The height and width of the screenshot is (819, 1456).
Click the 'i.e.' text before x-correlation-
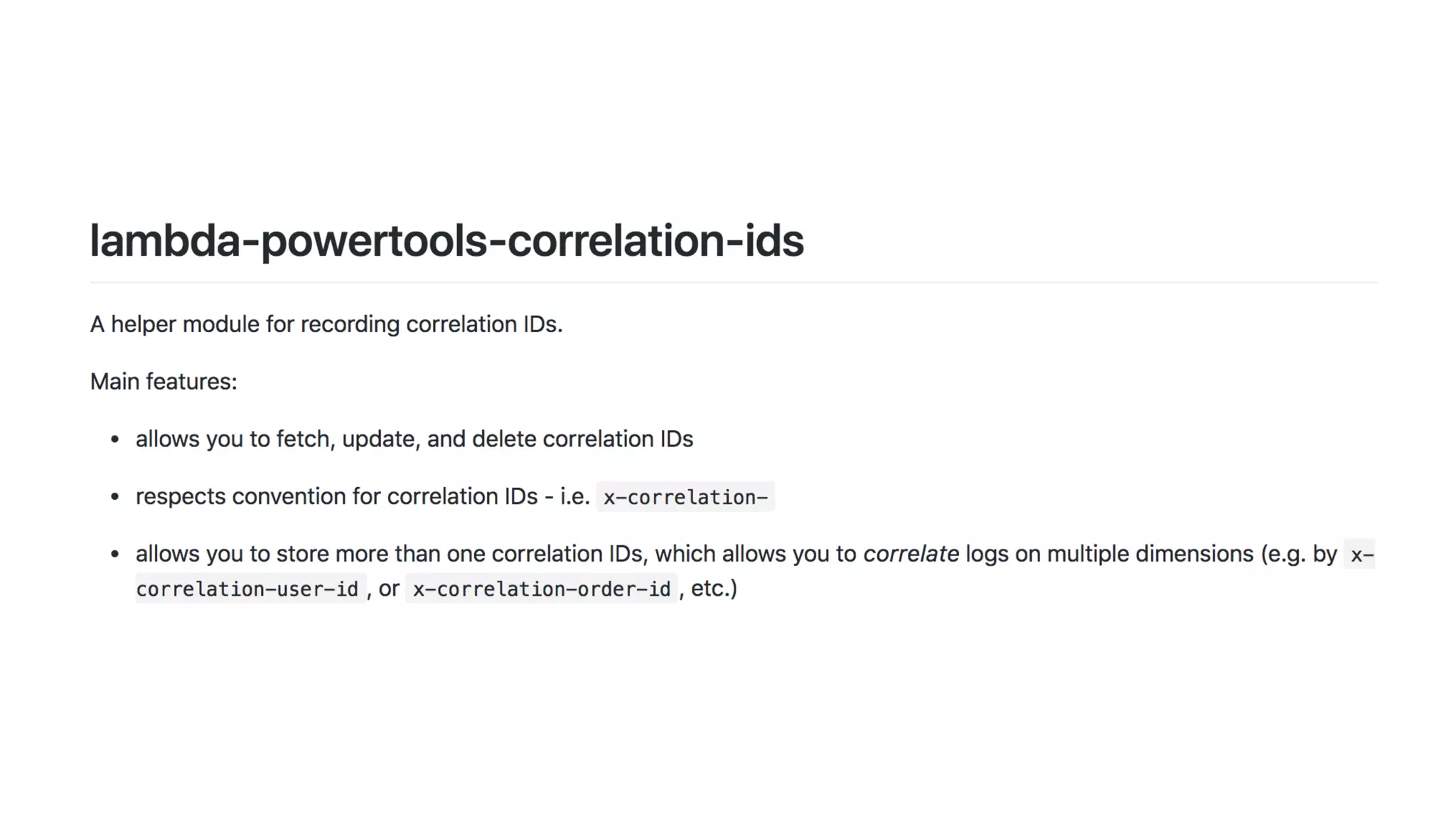[575, 496]
